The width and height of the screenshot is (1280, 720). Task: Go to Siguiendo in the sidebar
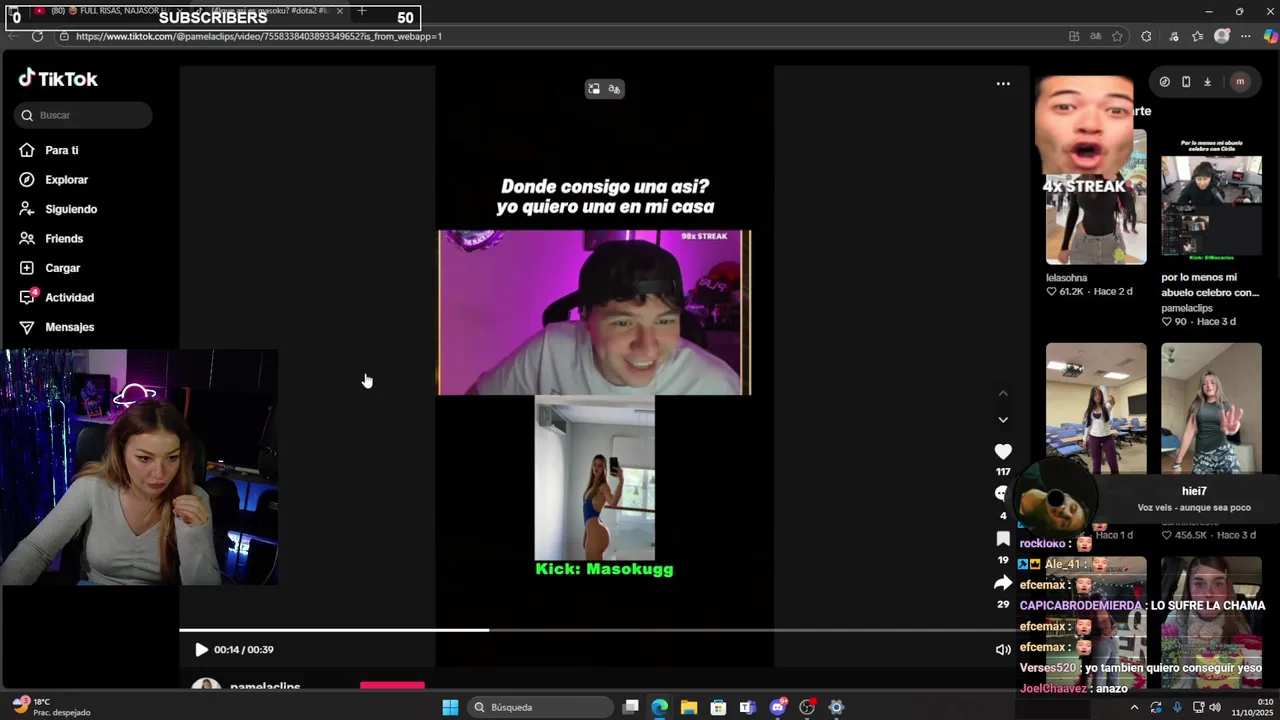point(70,209)
